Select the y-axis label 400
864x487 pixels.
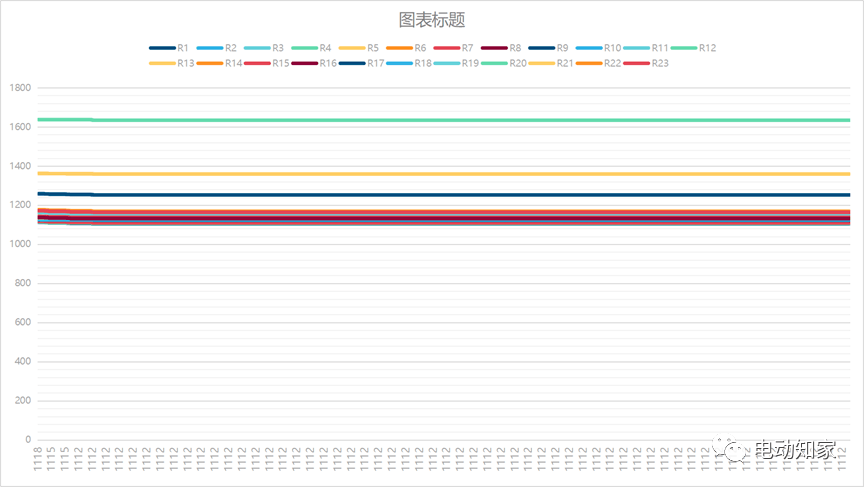pyautogui.click(x=23, y=361)
